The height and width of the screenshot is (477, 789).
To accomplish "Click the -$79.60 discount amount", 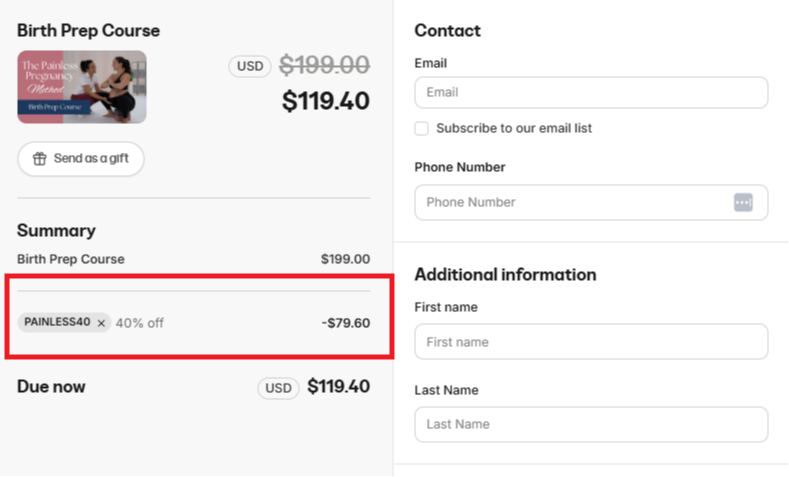I will (x=346, y=323).
